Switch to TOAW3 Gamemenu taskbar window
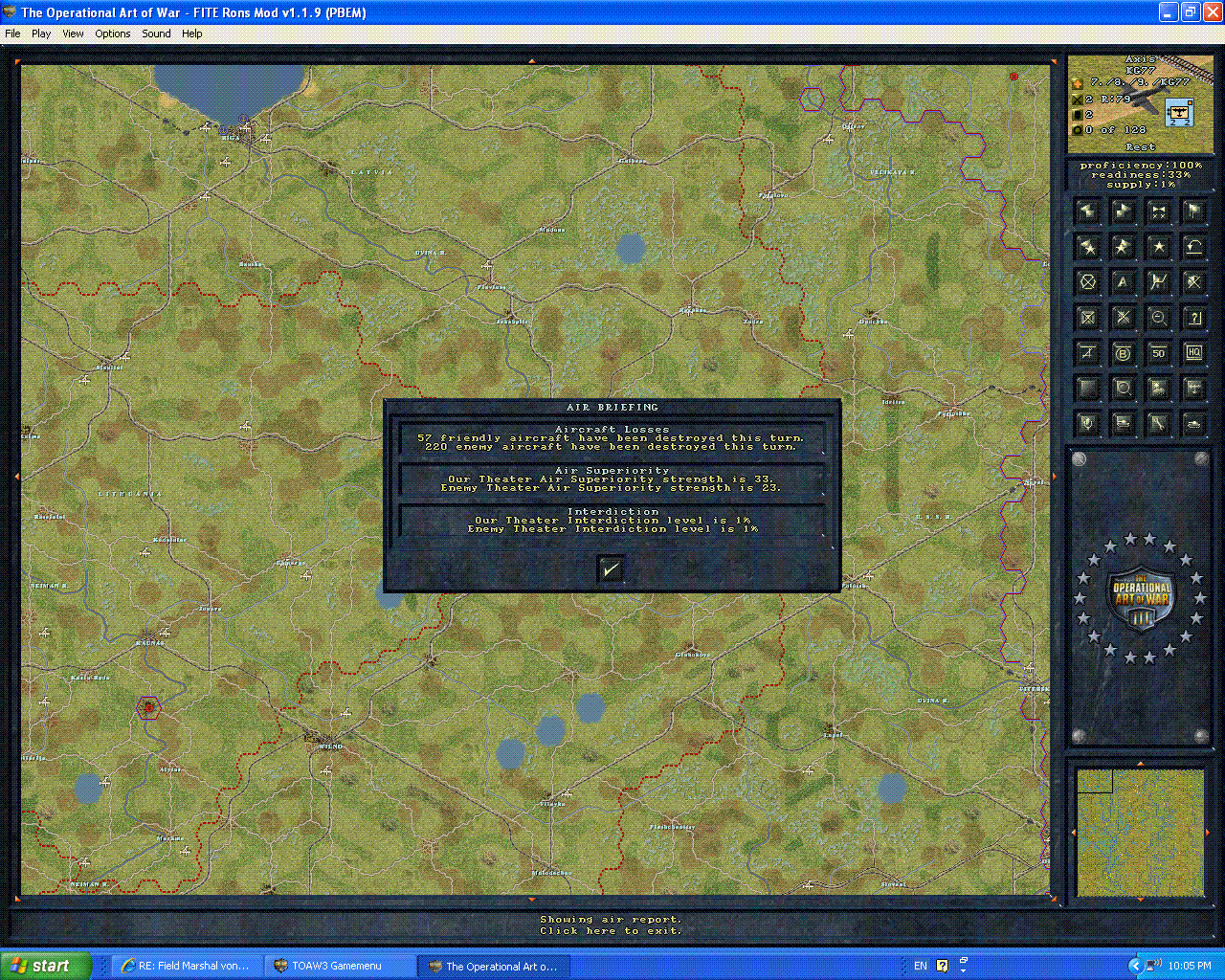1225x980 pixels. (339, 966)
